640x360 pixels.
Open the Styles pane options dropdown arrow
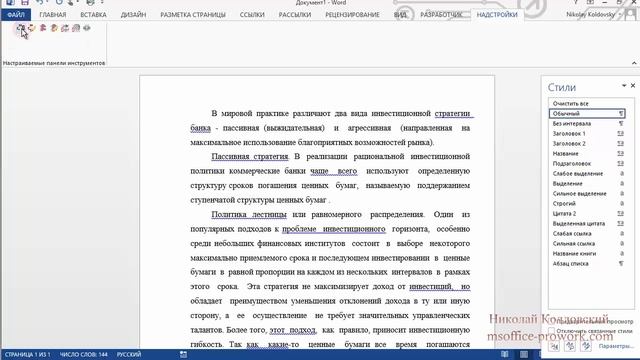pos(624,86)
